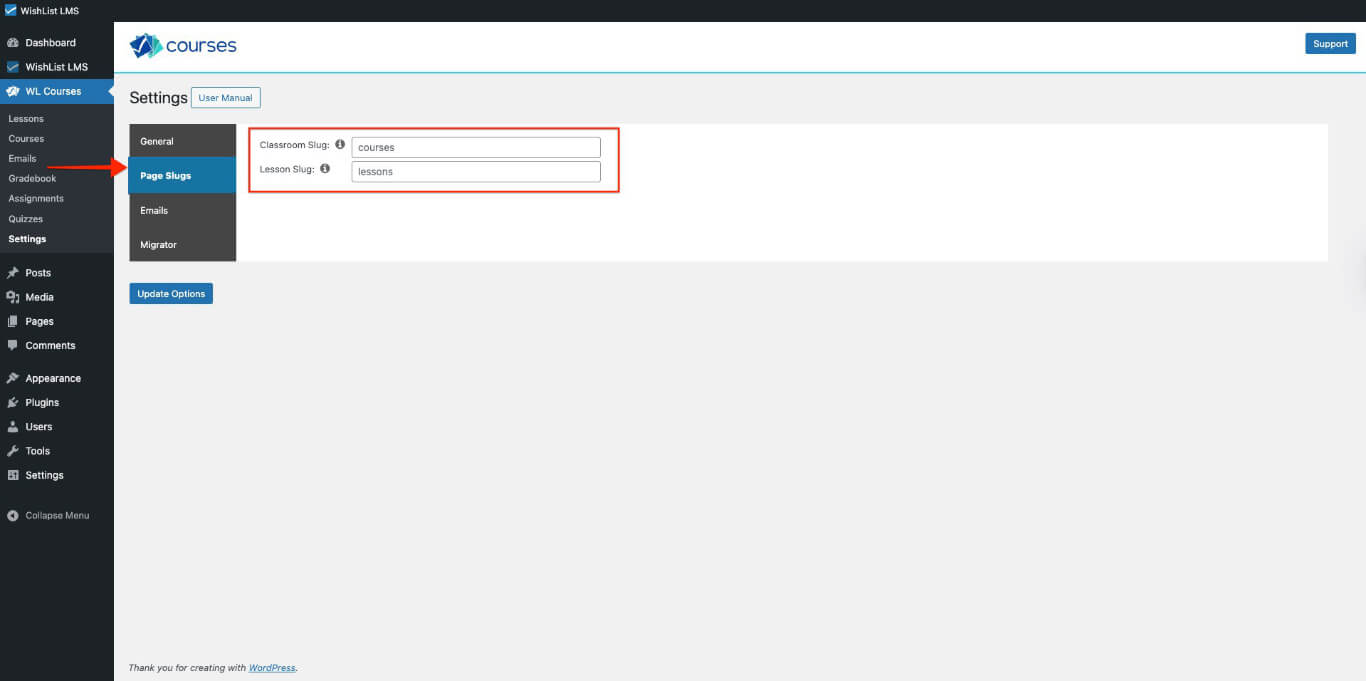
Task: Click inside the Classroom Slug input field
Action: pyautogui.click(x=475, y=147)
